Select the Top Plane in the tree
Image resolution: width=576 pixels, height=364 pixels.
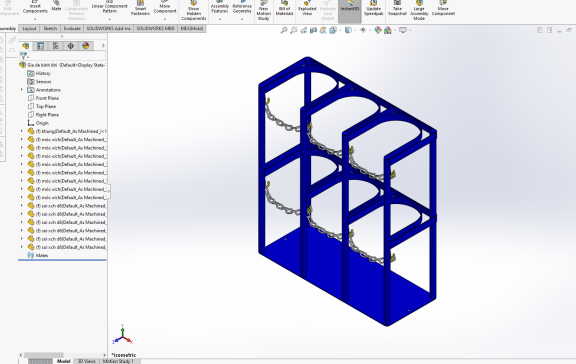tap(42, 106)
